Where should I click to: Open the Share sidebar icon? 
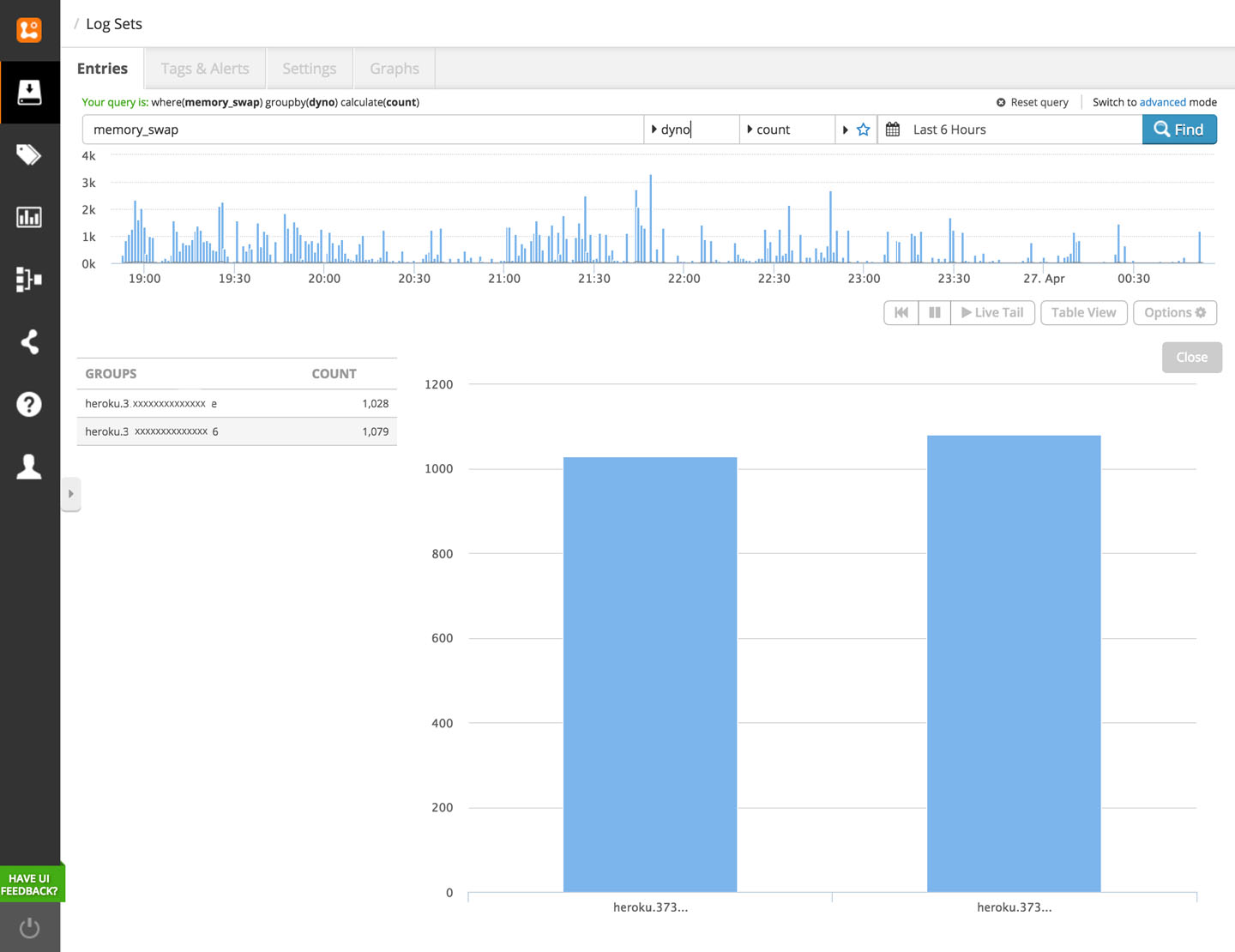(29, 342)
